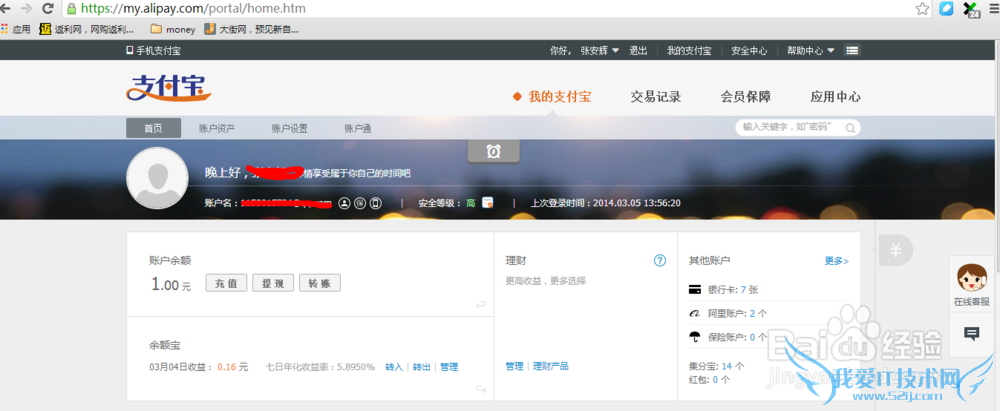1000x411 pixels.
Task: Open the 大街网 bookmark
Action: point(251,29)
